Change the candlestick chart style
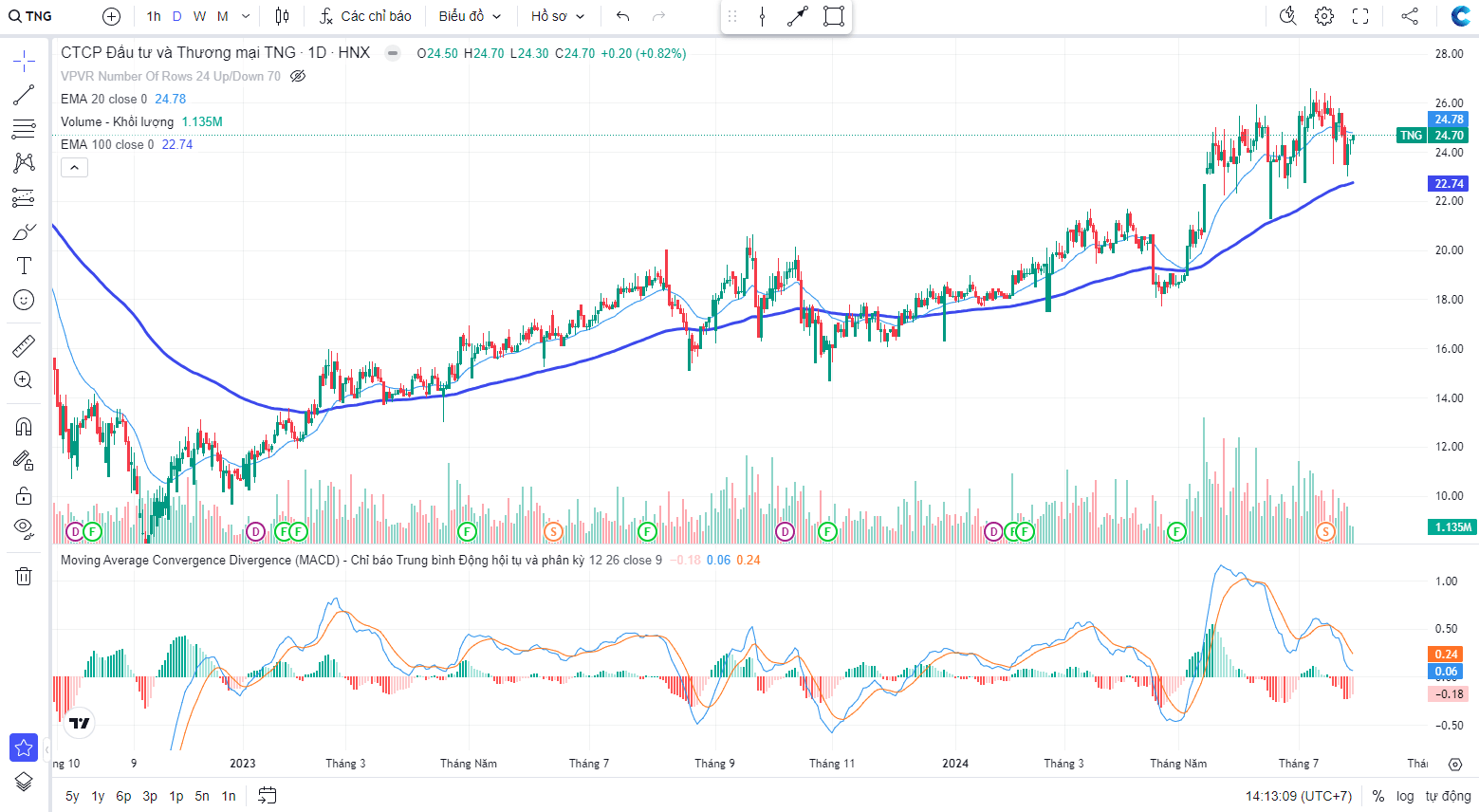The image size is (1479, 812). click(282, 16)
